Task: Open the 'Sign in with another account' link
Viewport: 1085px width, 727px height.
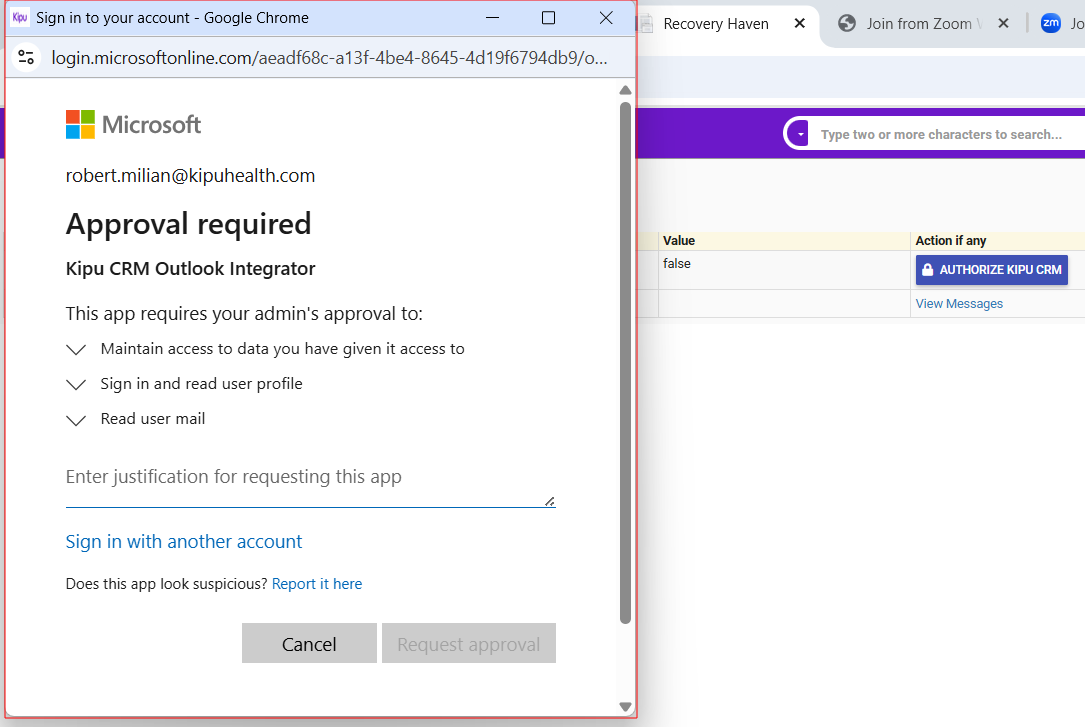Action: (184, 542)
